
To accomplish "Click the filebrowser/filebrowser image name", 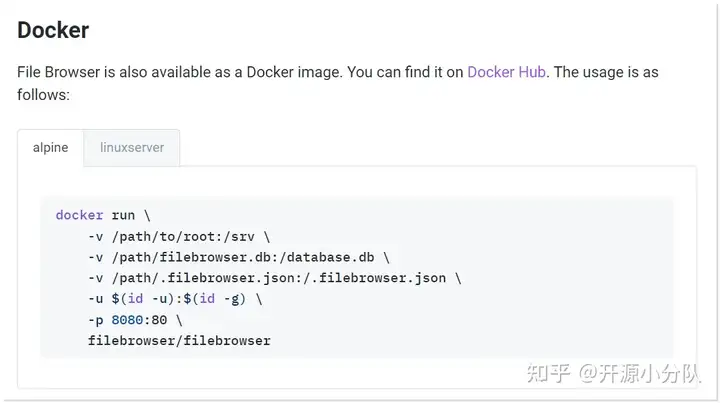I will tap(179, 341).
